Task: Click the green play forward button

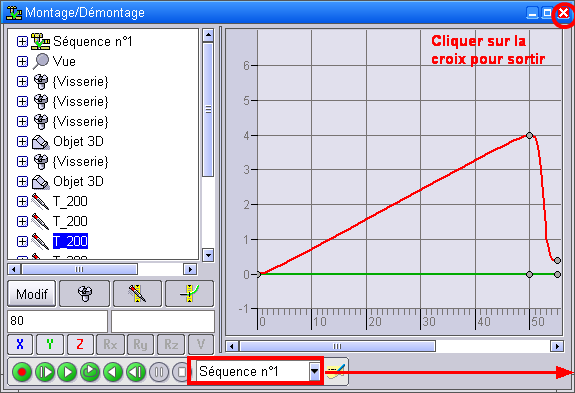Action: 67,372
